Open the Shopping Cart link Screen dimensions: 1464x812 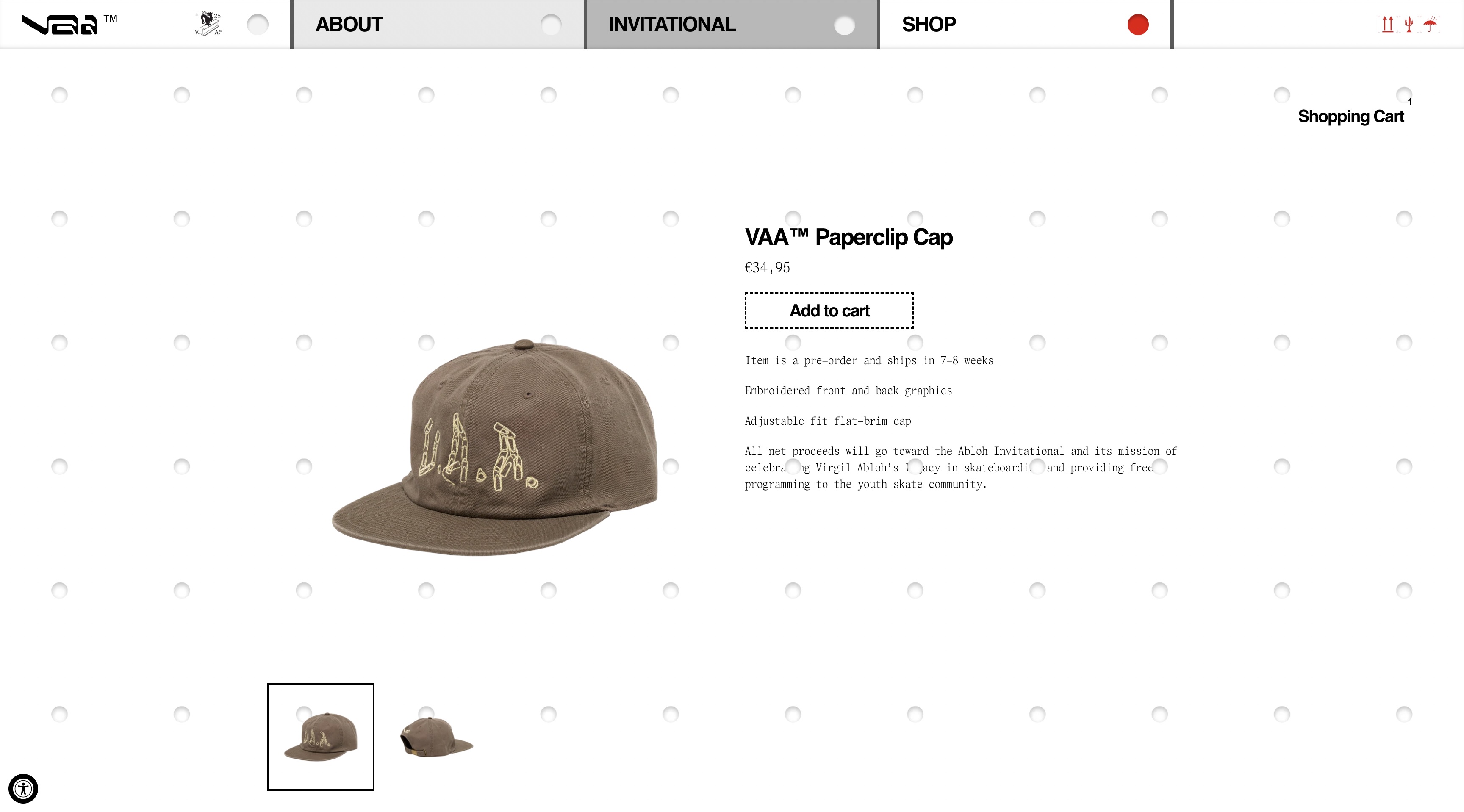(1350, 116)
